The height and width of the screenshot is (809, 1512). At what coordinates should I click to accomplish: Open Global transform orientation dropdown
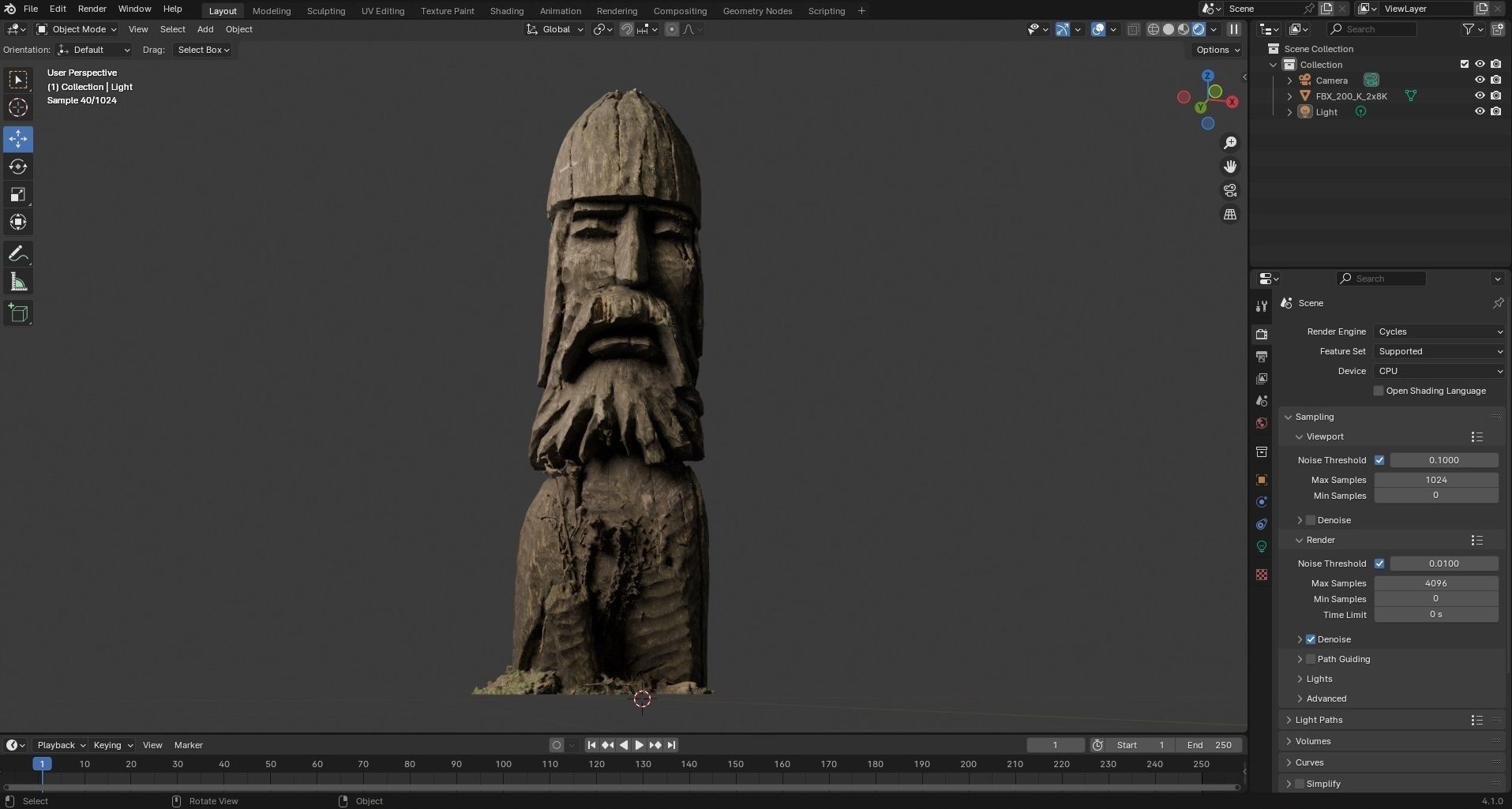point(555,29)
